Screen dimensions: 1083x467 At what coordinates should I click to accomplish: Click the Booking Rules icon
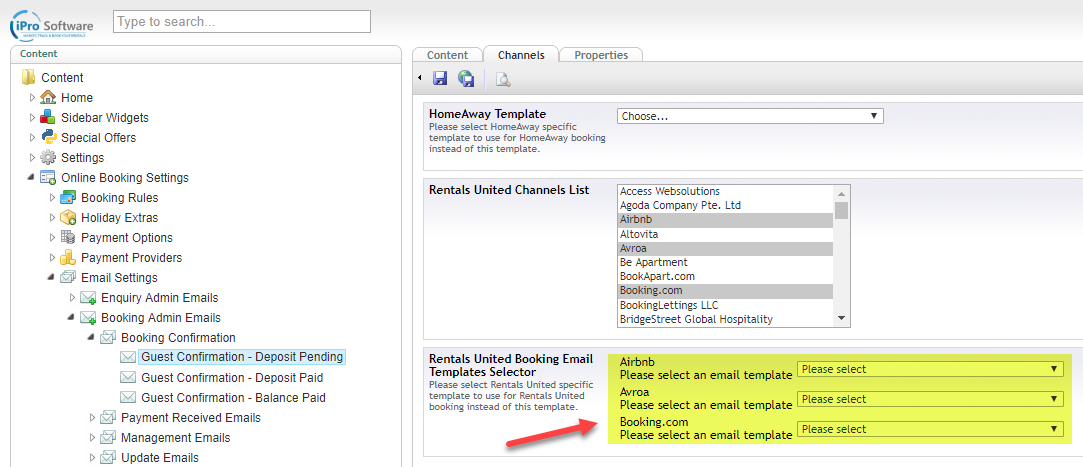[x=68, y=198]
